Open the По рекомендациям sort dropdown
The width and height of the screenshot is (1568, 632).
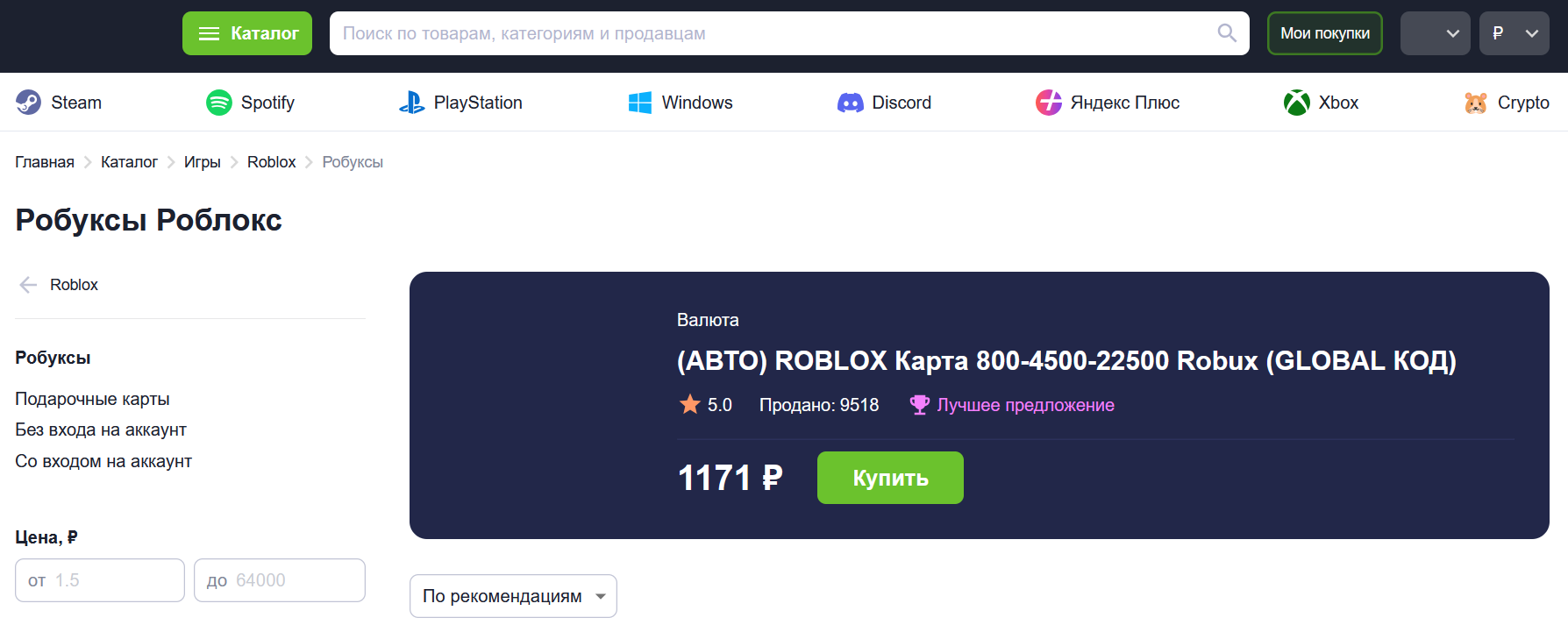513,596
